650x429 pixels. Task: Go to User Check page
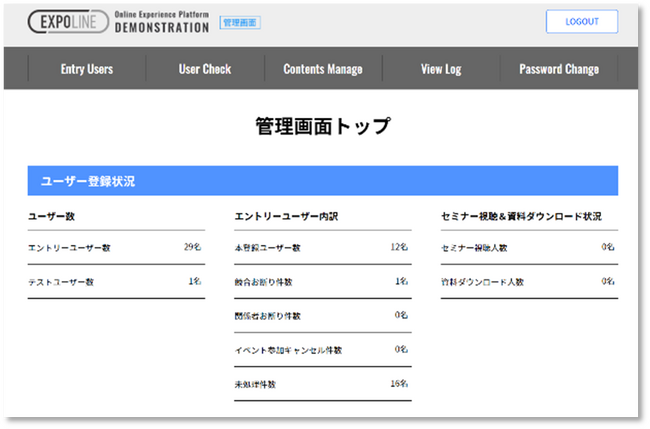pyautogui.click(x=205, y=69)
